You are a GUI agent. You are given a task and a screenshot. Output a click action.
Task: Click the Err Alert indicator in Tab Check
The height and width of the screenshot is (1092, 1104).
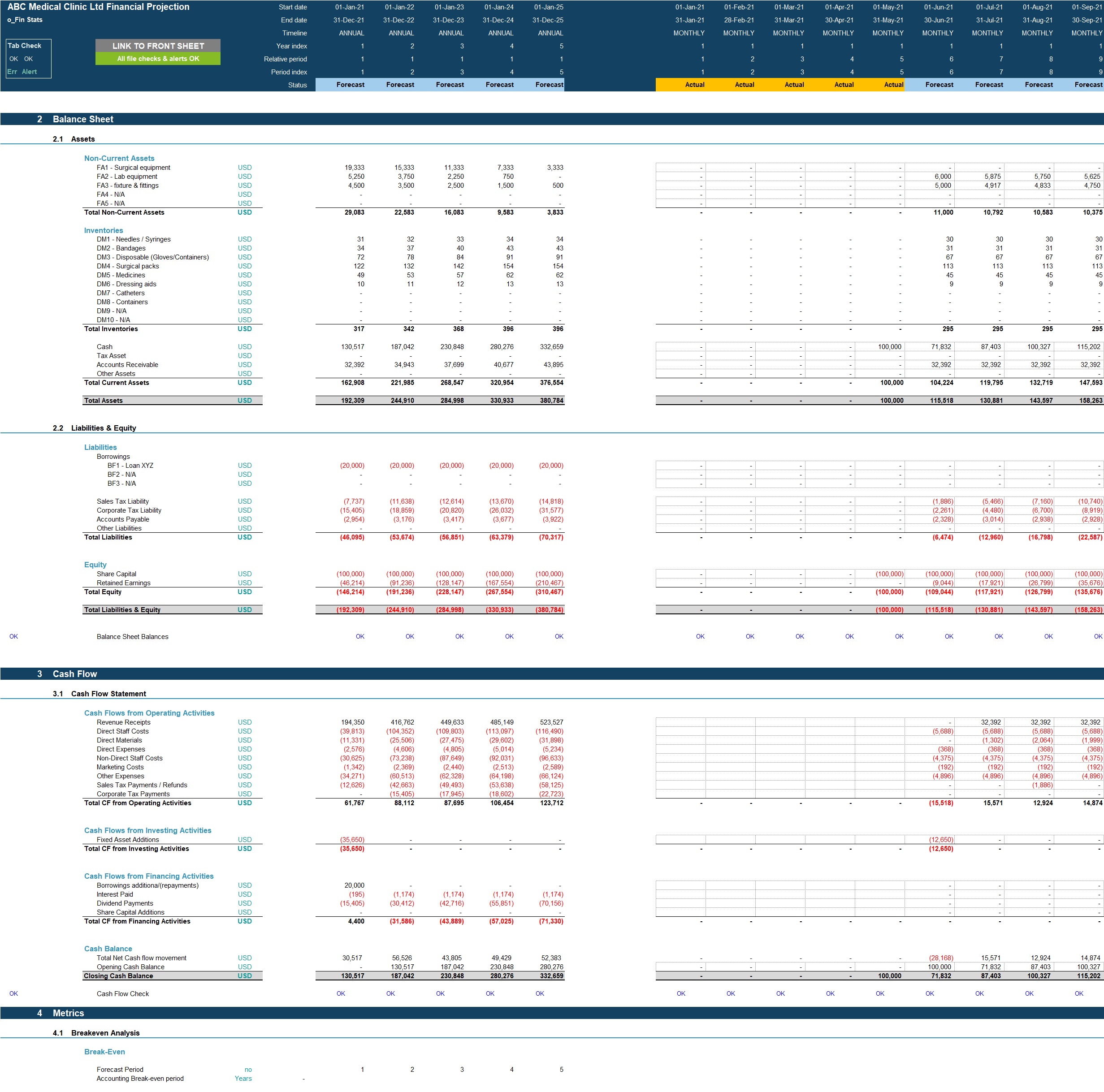(22, 72)
